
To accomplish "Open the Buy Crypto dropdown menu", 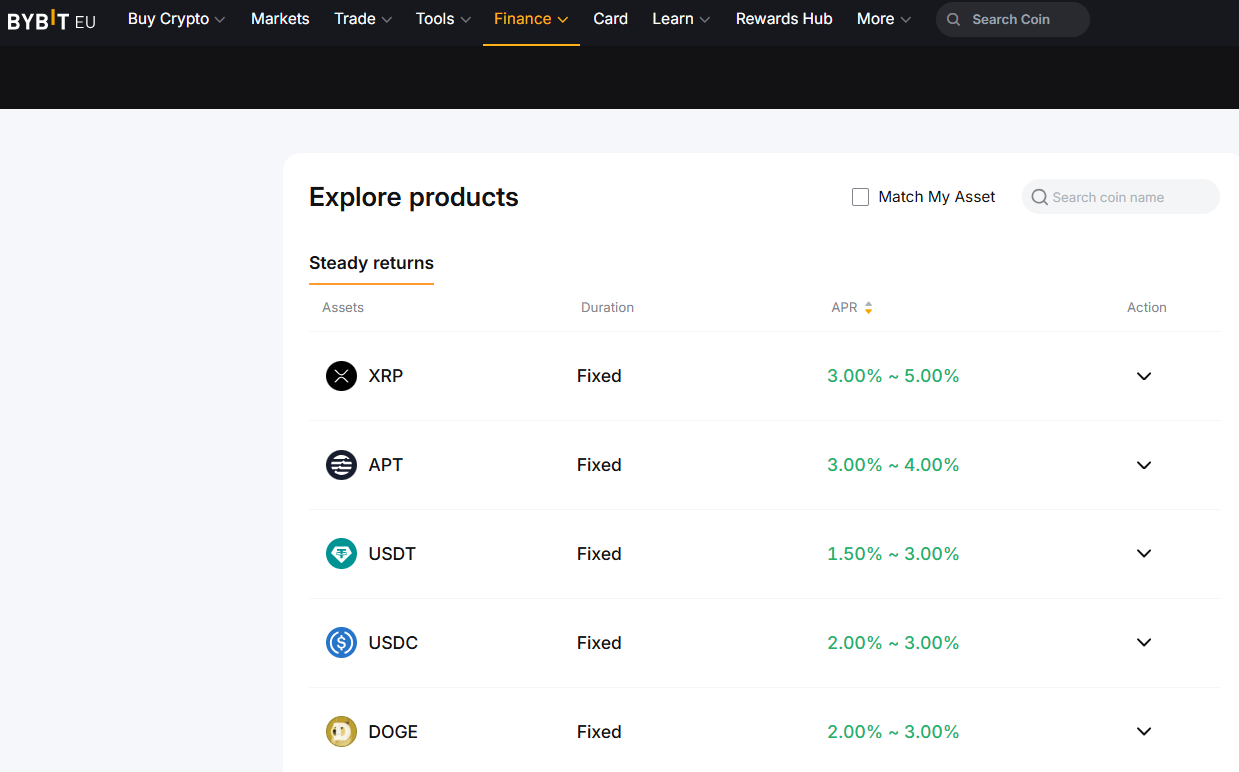I will click(x=176, y=19).
